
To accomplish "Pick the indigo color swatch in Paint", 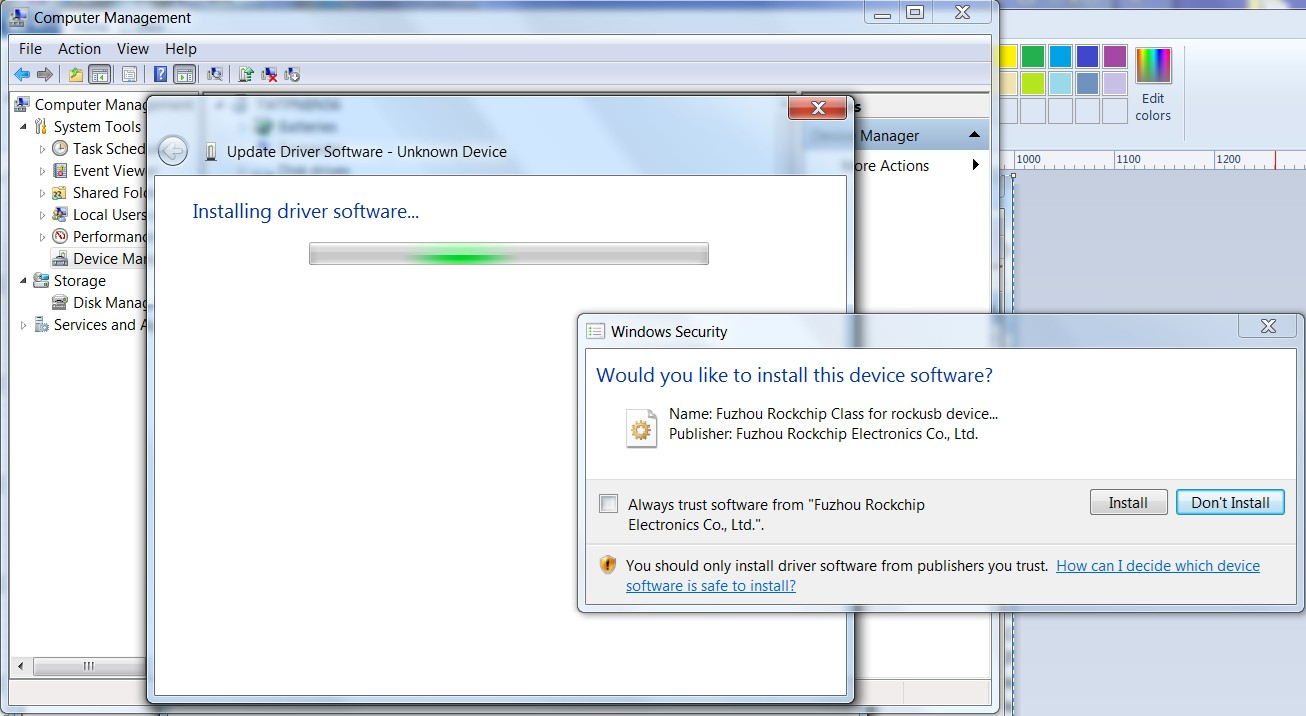I will pyautogui.click(x=1087, y=56).
